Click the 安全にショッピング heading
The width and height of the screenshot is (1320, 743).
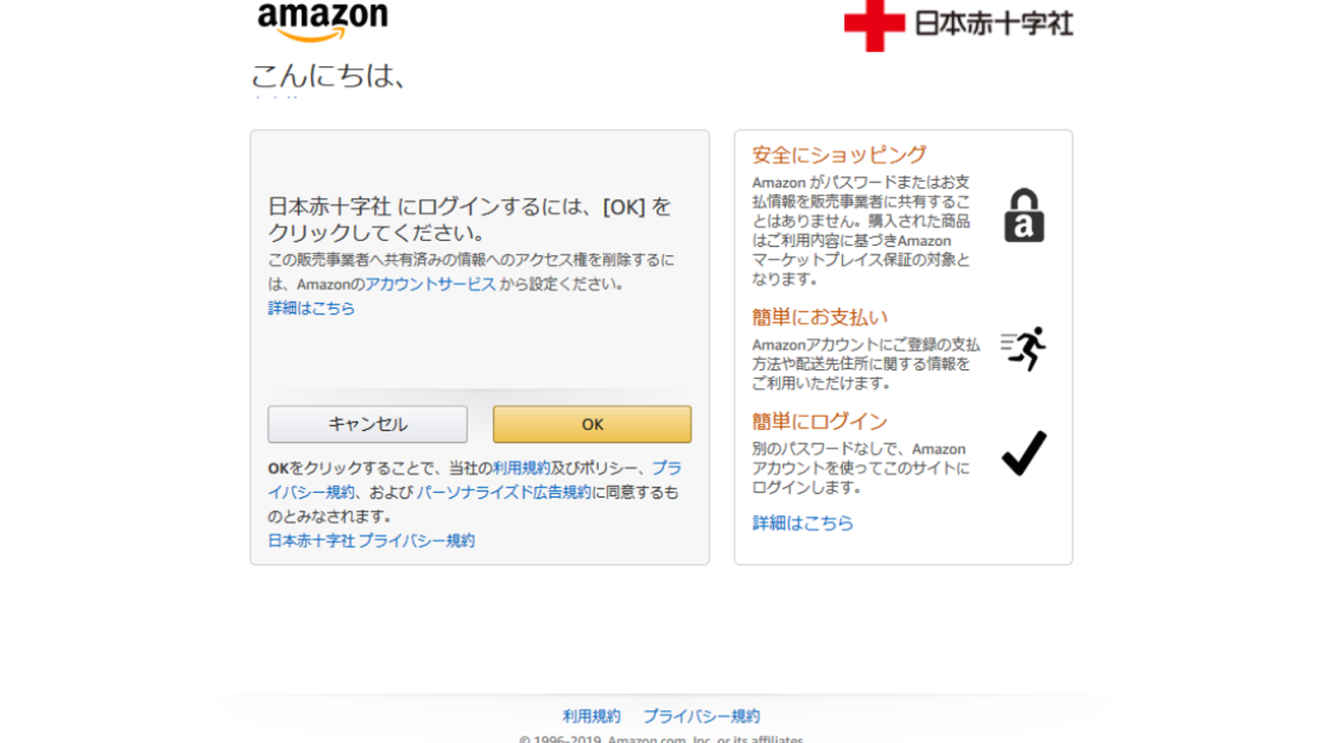tap(839, 155)
